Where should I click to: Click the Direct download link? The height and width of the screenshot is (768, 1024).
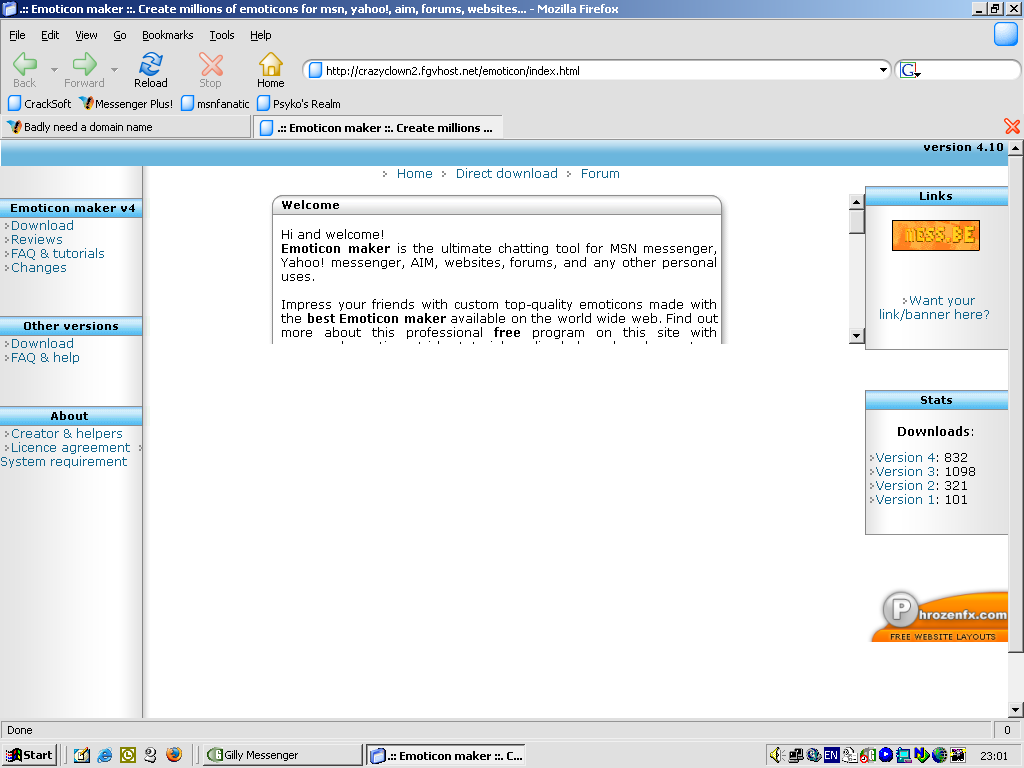click(506, 174)
